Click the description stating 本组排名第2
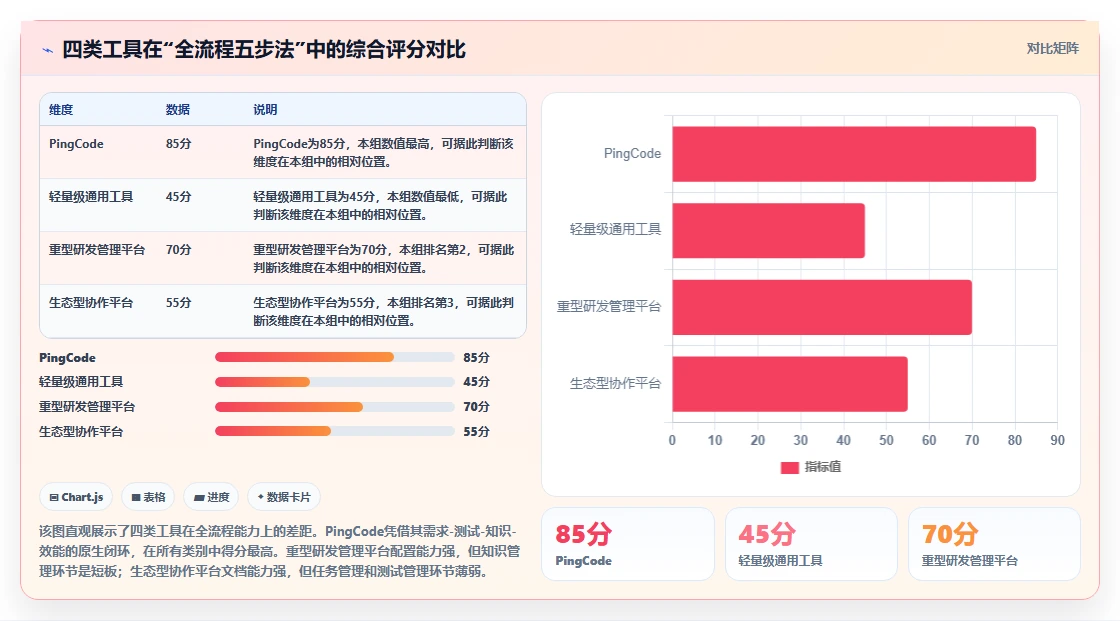The image size is (1120, 621). point(384,258)
